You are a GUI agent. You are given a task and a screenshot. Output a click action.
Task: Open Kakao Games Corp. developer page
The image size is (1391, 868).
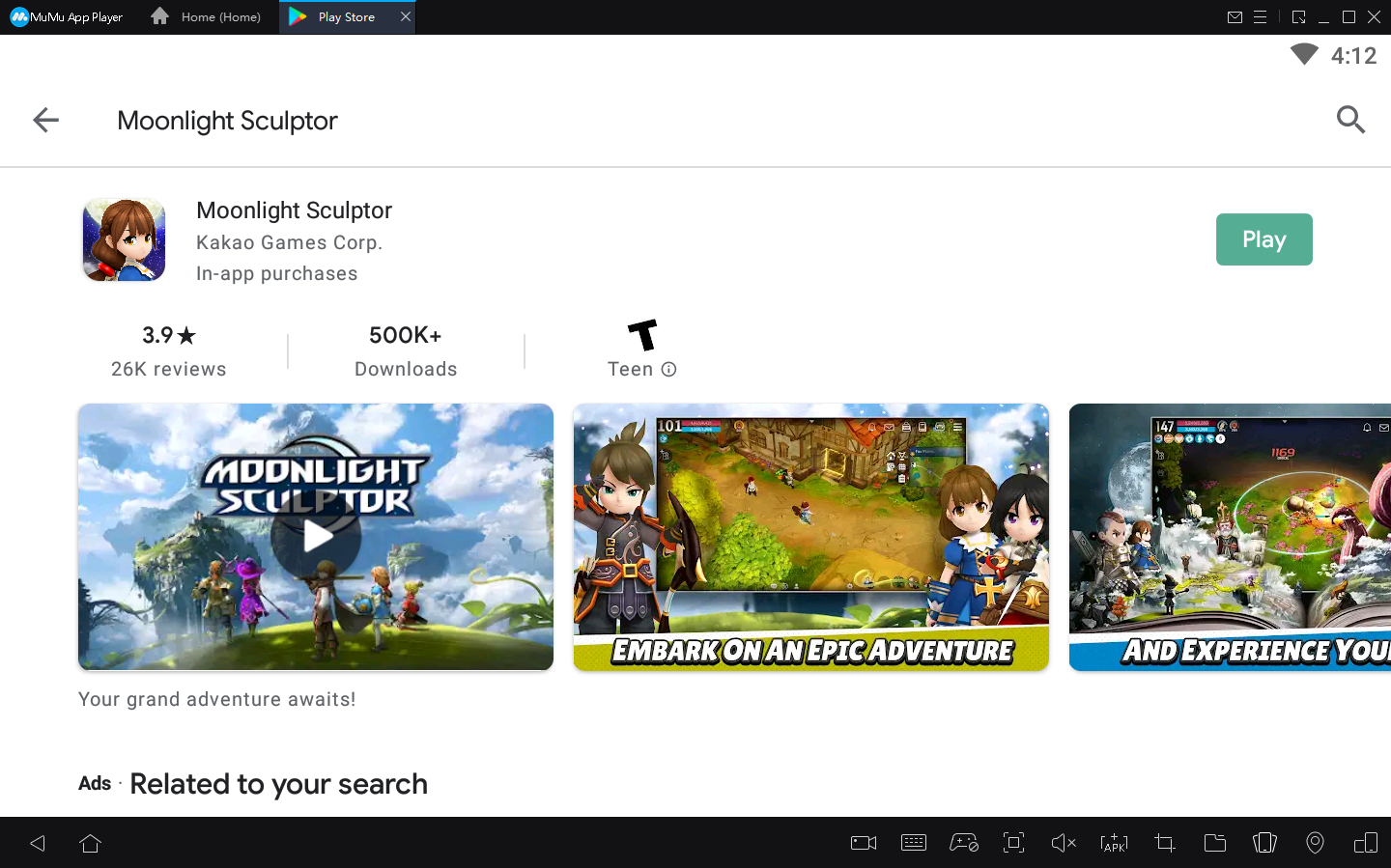point(290,242)
